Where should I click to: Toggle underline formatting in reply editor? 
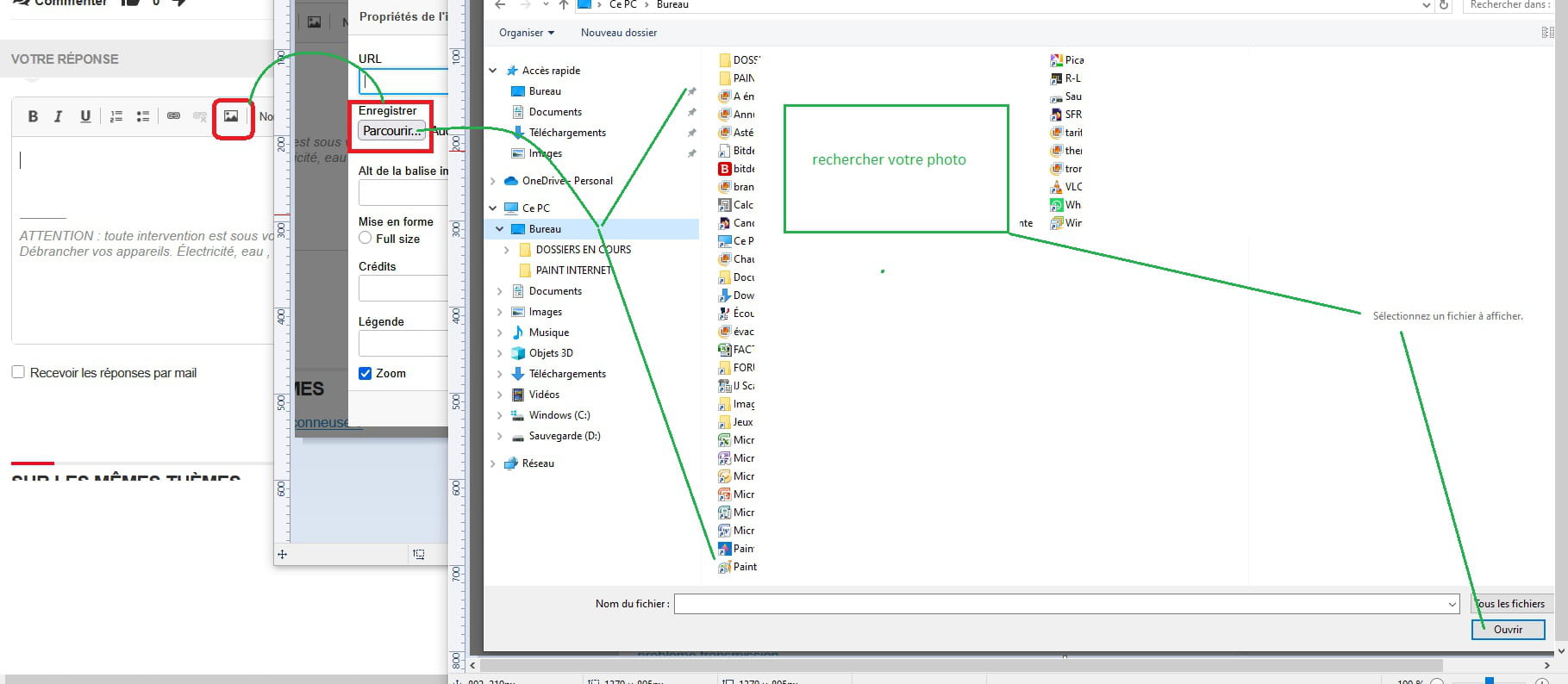tap(85, 116)
